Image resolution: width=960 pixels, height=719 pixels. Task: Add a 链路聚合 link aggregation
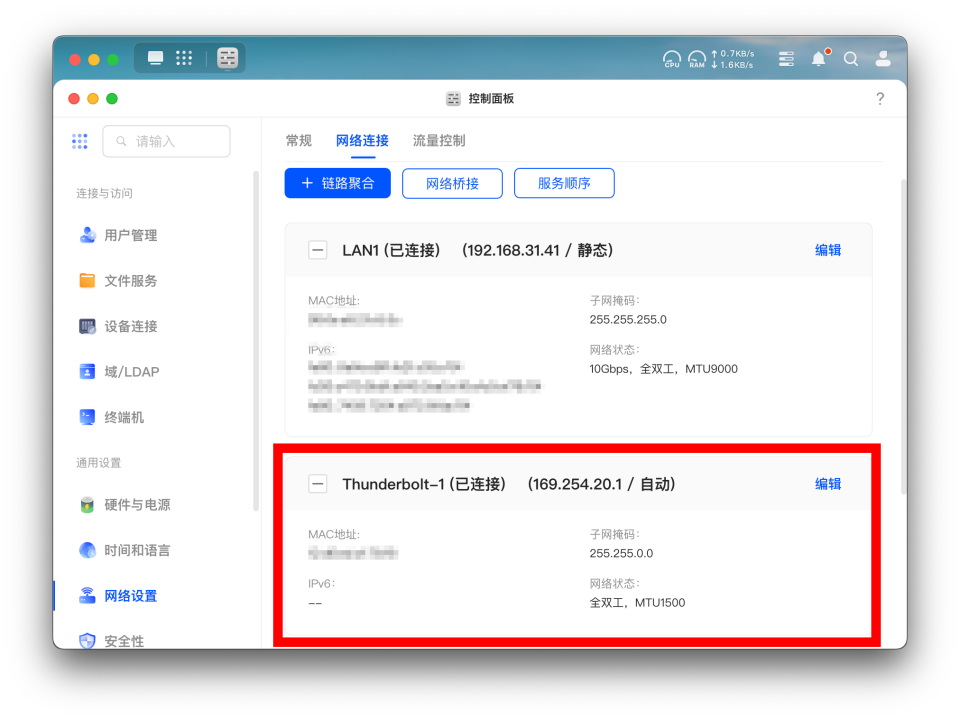point(337,183)
